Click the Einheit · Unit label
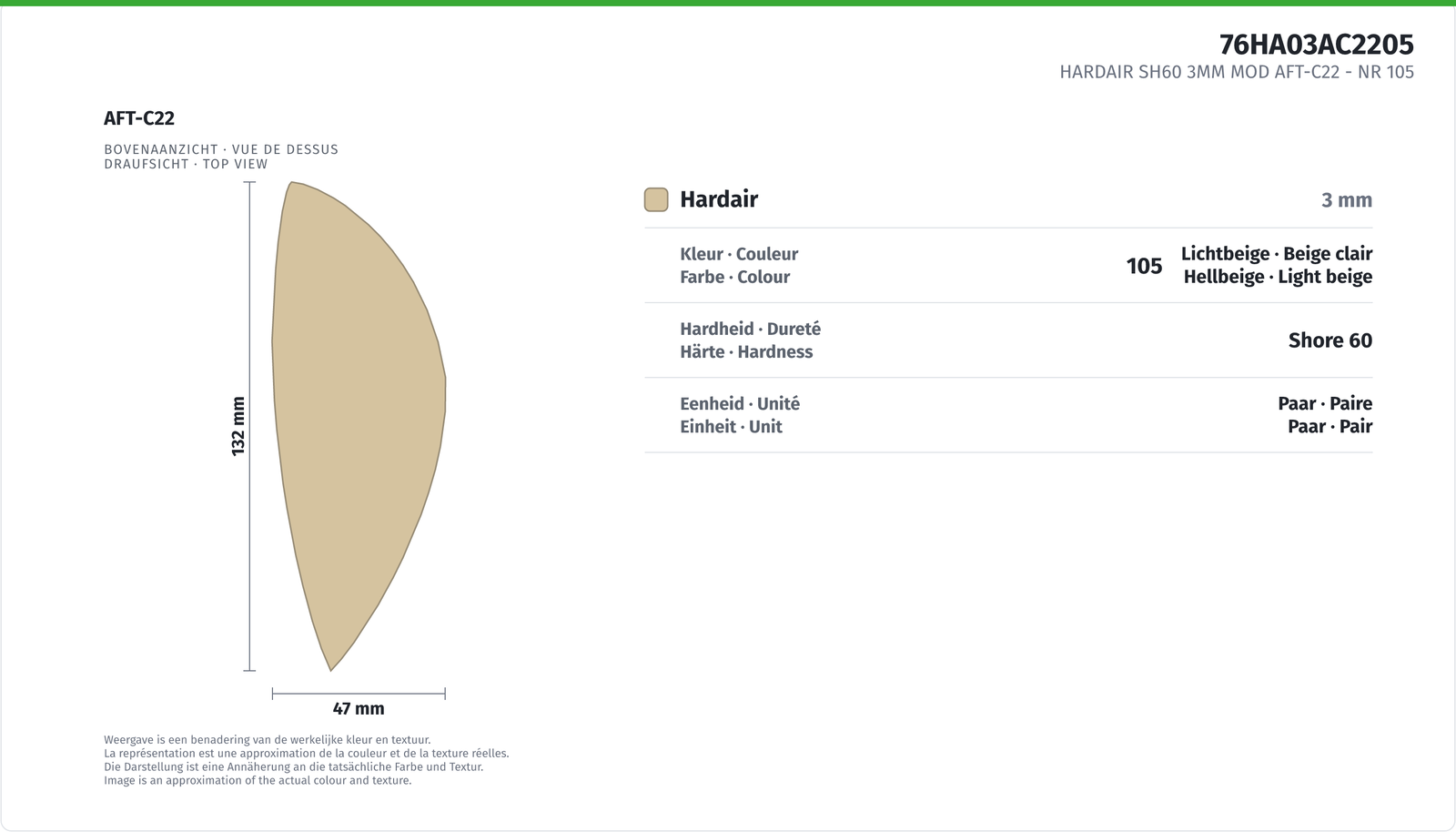Image resolution: width=1456 pixels, height=832 pixels. pos(731,426)
